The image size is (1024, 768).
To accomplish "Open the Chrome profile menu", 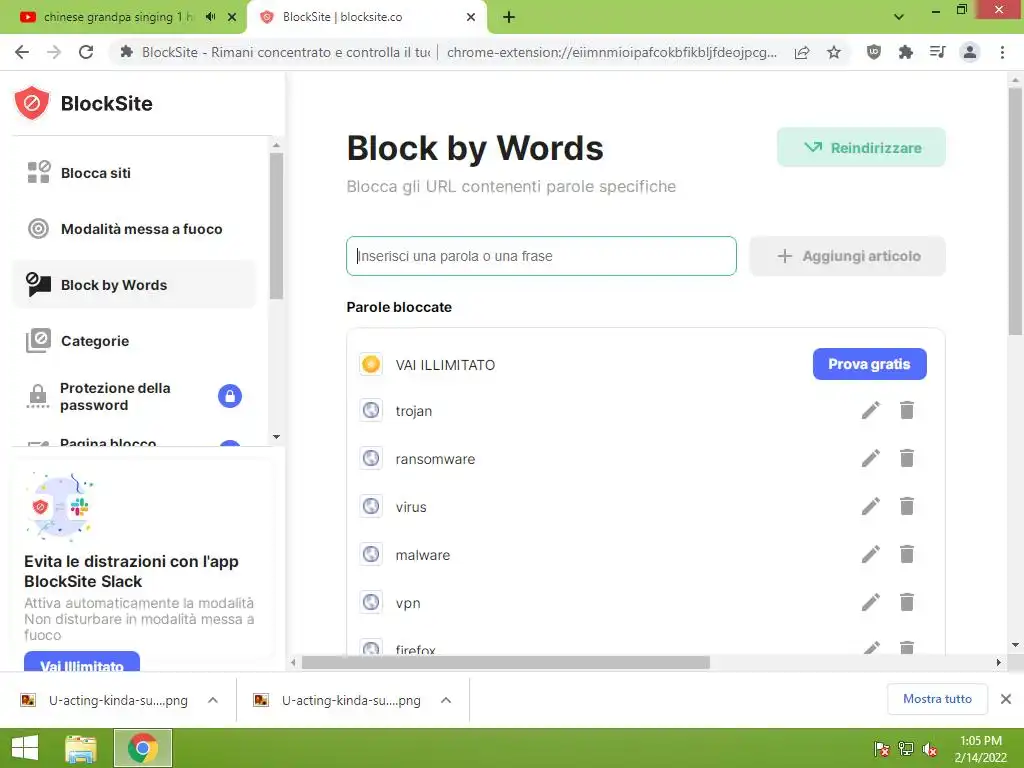I will pos(970,52).
